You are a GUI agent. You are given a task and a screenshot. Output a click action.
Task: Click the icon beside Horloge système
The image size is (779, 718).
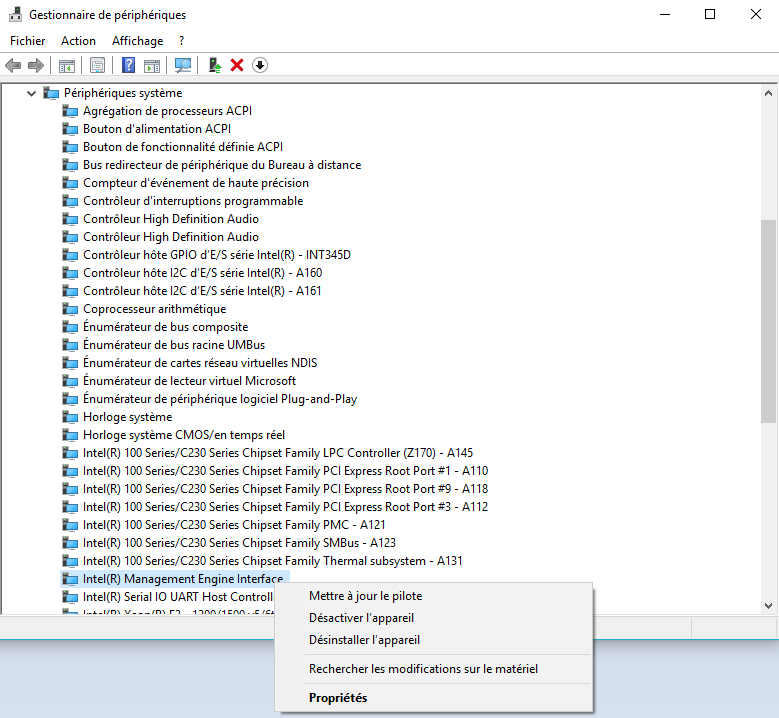point(70,417)
